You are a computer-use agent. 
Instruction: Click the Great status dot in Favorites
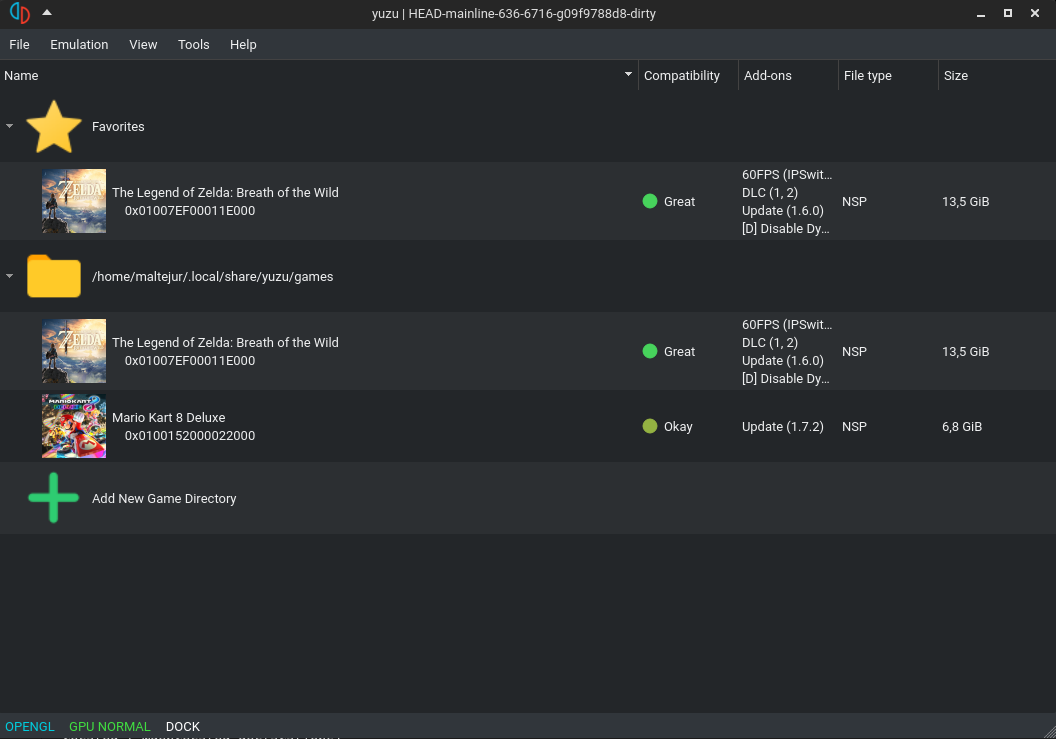(650, 201)
